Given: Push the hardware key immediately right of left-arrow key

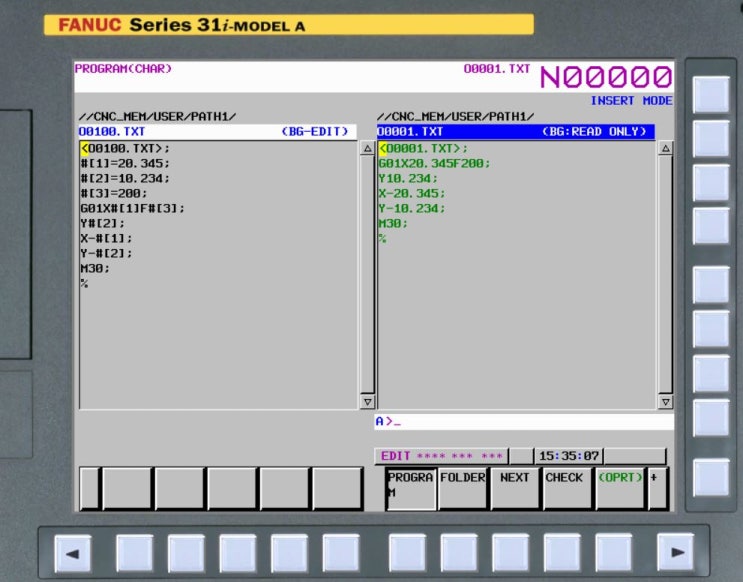Looking at the screenshot, I should (x=135, y=553).
